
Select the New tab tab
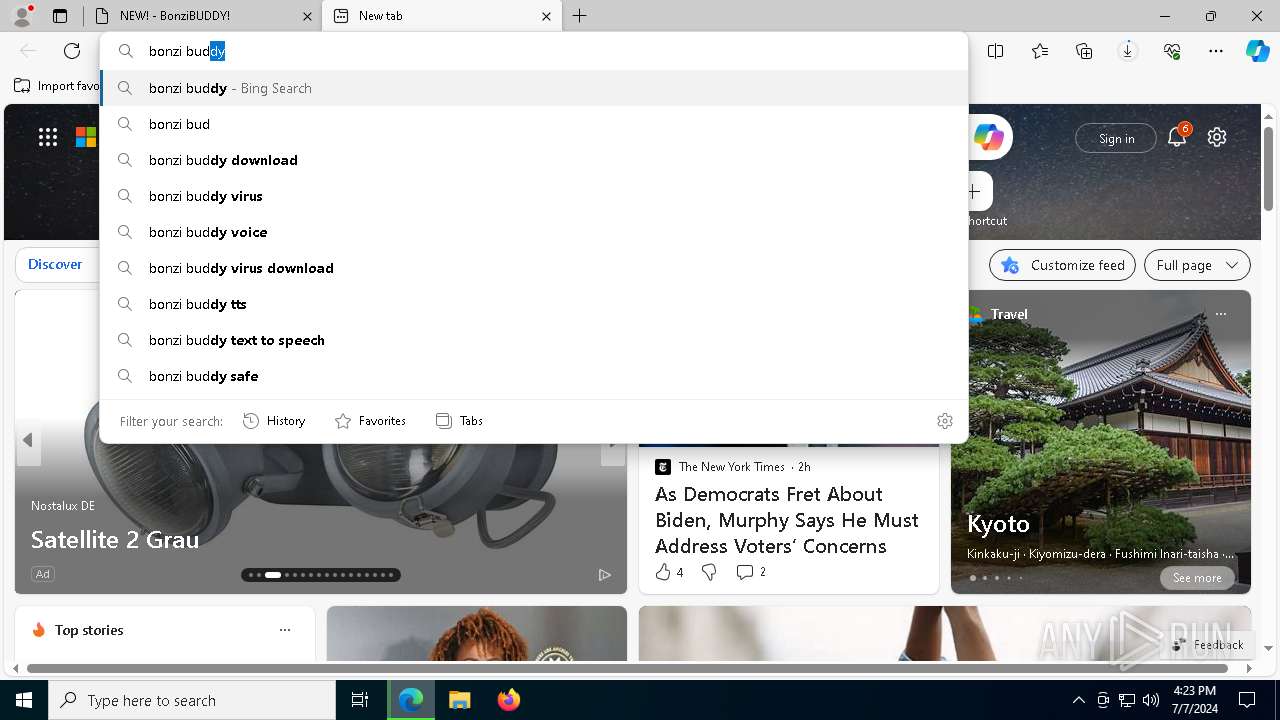click(443, 16)
